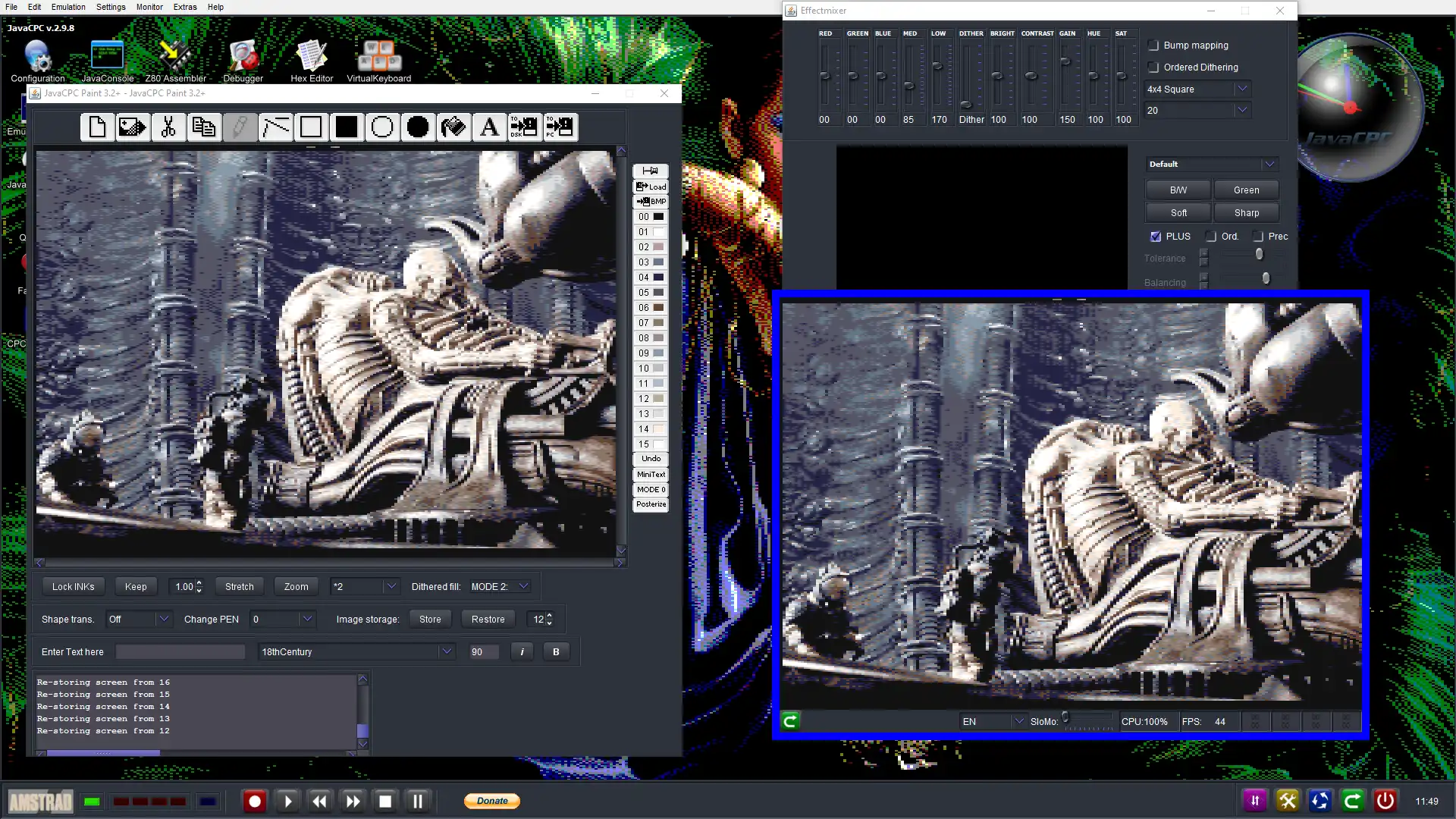
Task: Drag the GAIN slider in Effectmixer
Action: point(1066,62)
